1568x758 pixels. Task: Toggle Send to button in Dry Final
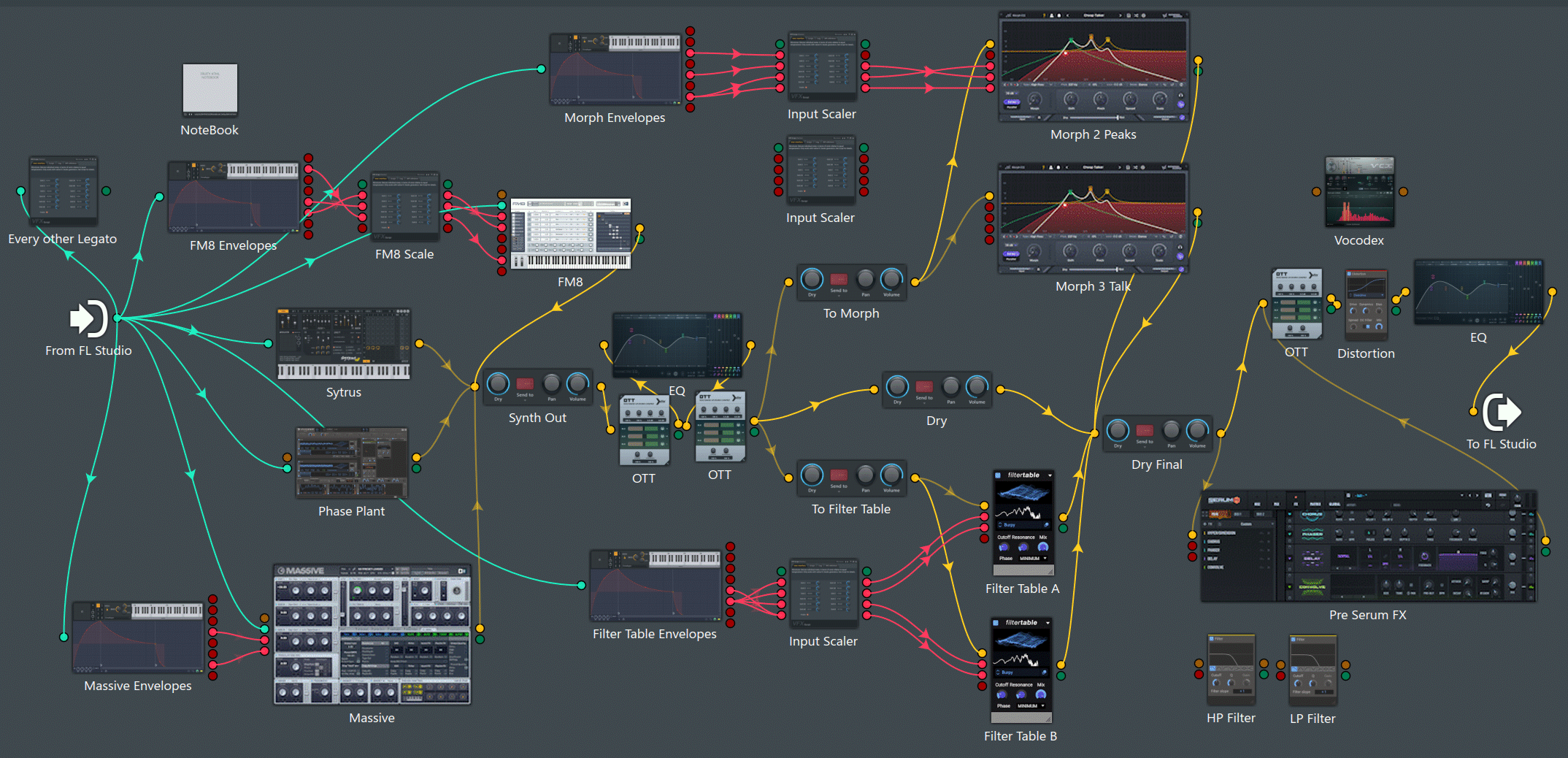click(x=1145, y=431)
